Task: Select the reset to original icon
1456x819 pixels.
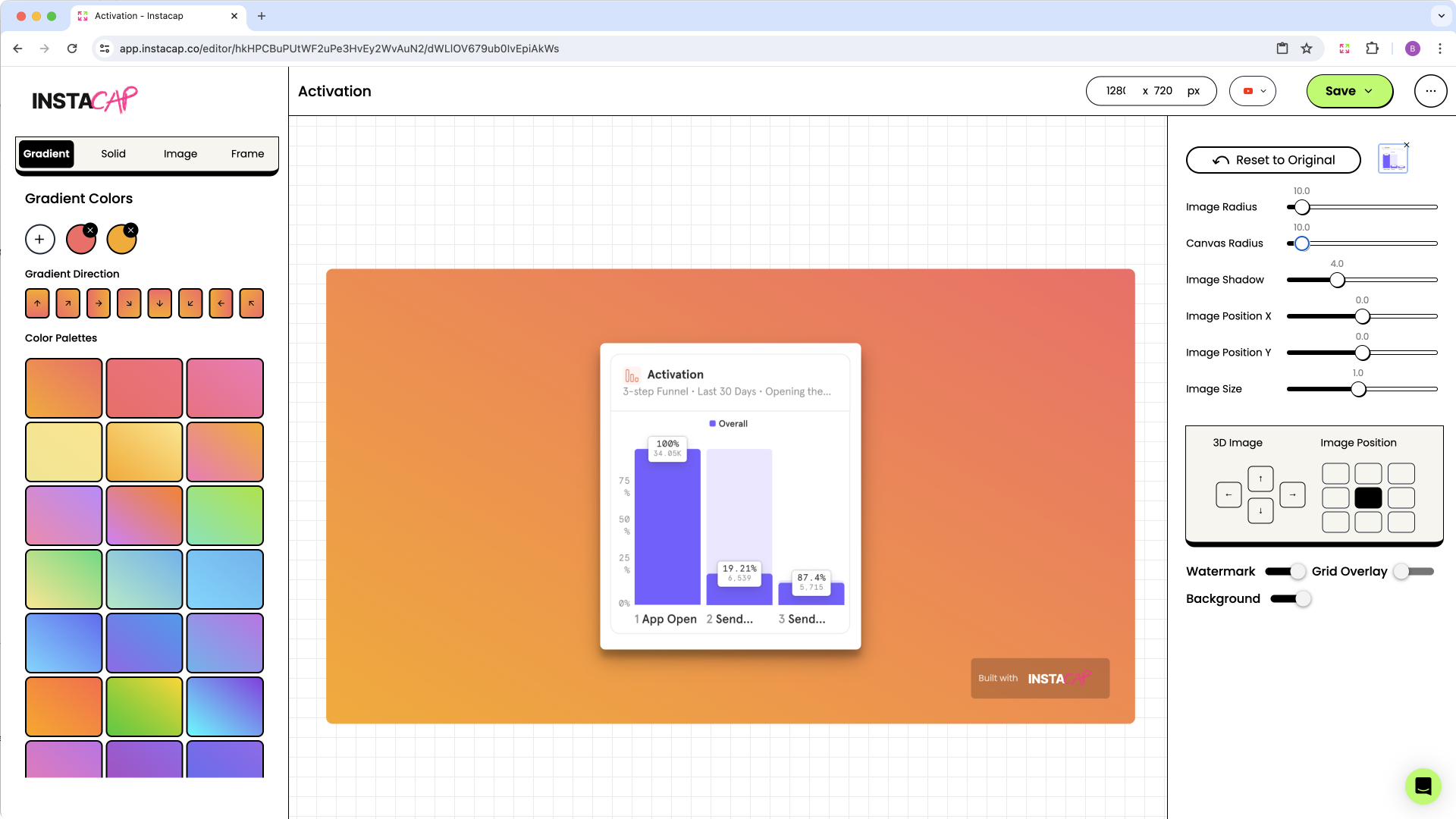Action: point(1220,160)
